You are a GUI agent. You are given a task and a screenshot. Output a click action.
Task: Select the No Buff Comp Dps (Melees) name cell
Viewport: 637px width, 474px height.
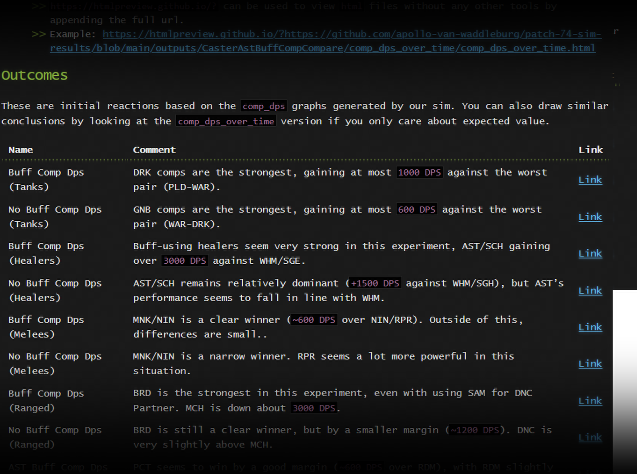click(x=55, y=364)
